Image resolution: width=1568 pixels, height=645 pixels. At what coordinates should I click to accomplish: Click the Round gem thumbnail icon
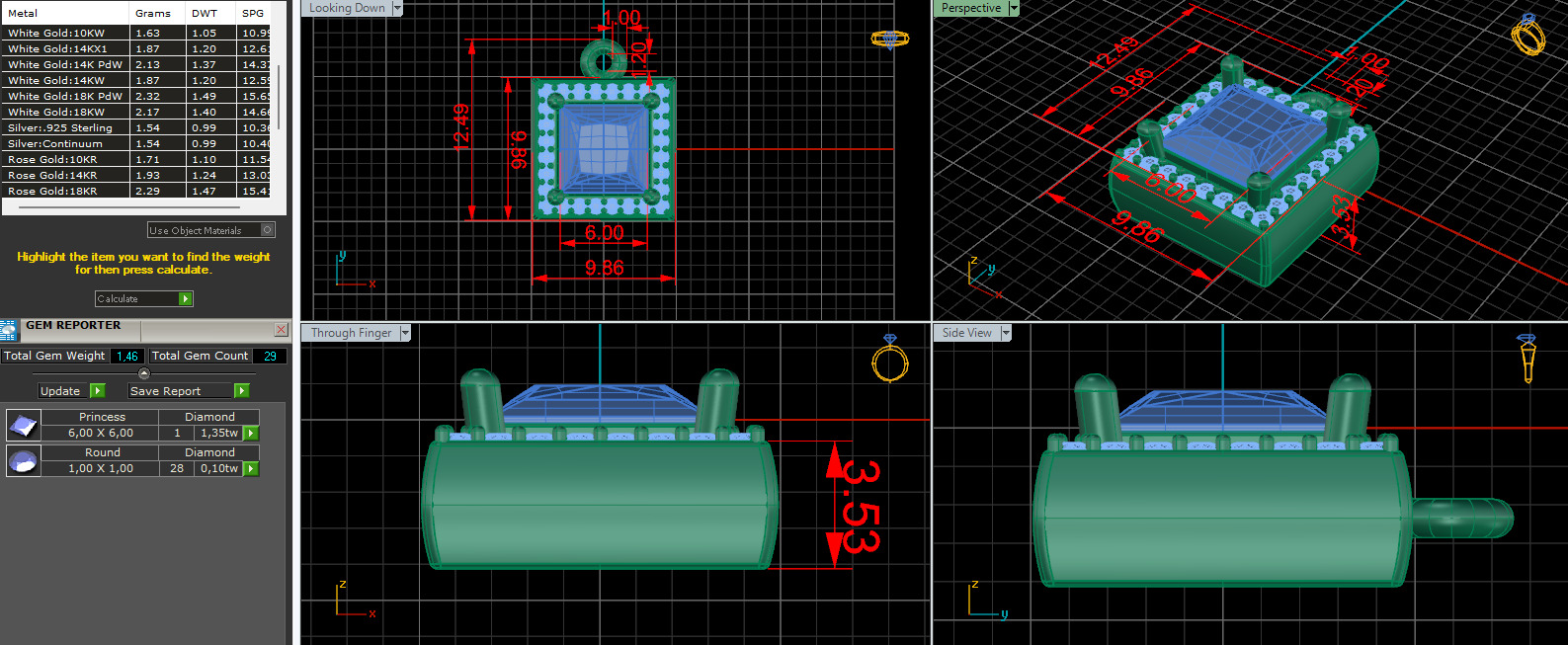click(23, 461)
